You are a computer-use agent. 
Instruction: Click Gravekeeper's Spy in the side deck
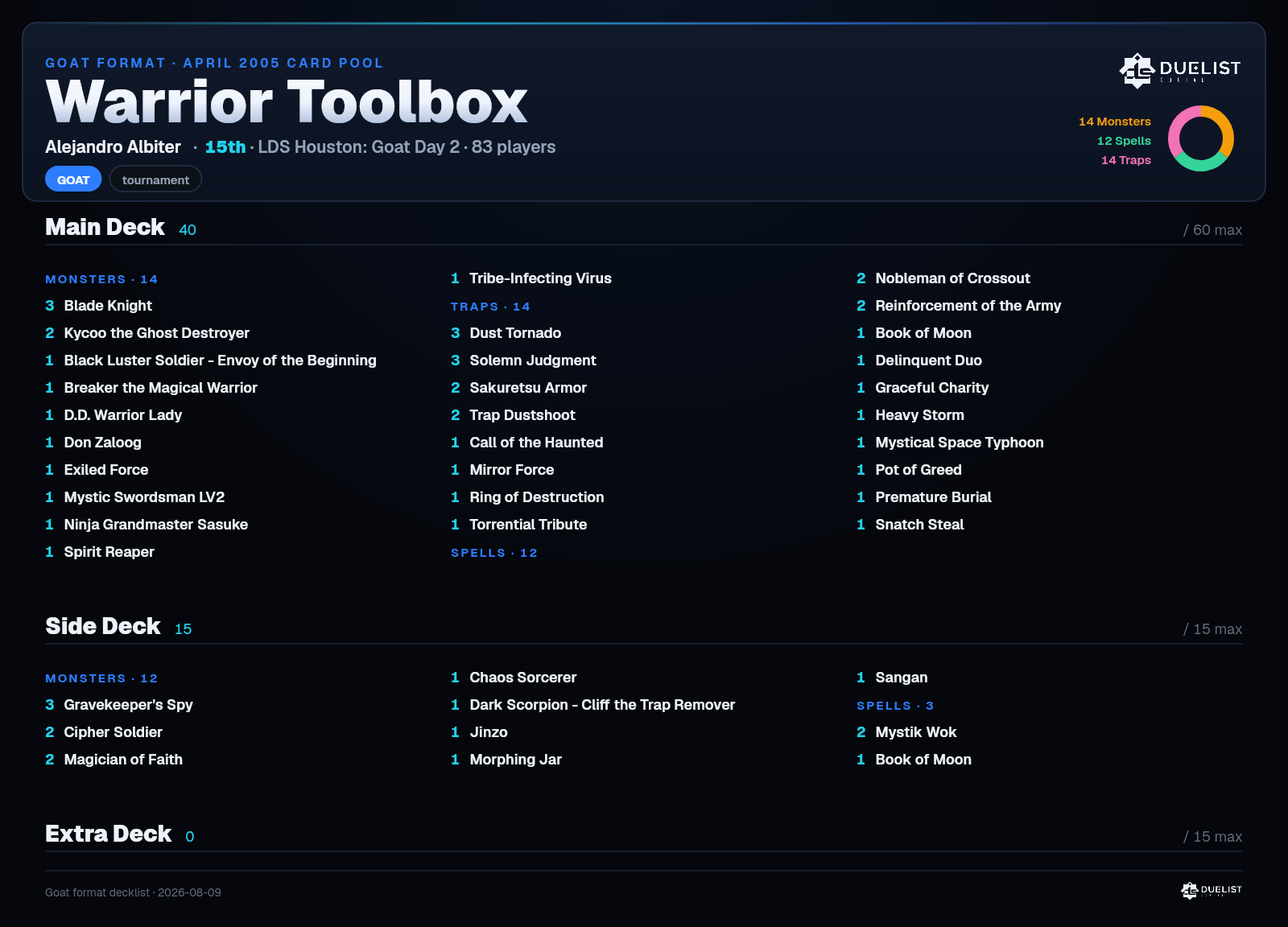(119, 705)
